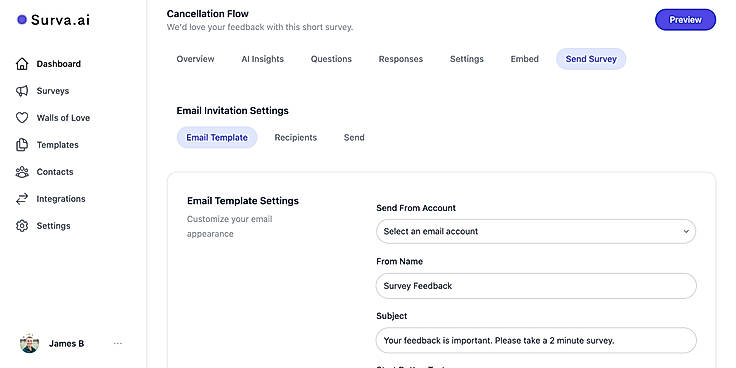The height and width of the screenshot is (368, 736).
Task: Open the survey Settings tab
Action: pyautogui.click(x=467, y=59)
